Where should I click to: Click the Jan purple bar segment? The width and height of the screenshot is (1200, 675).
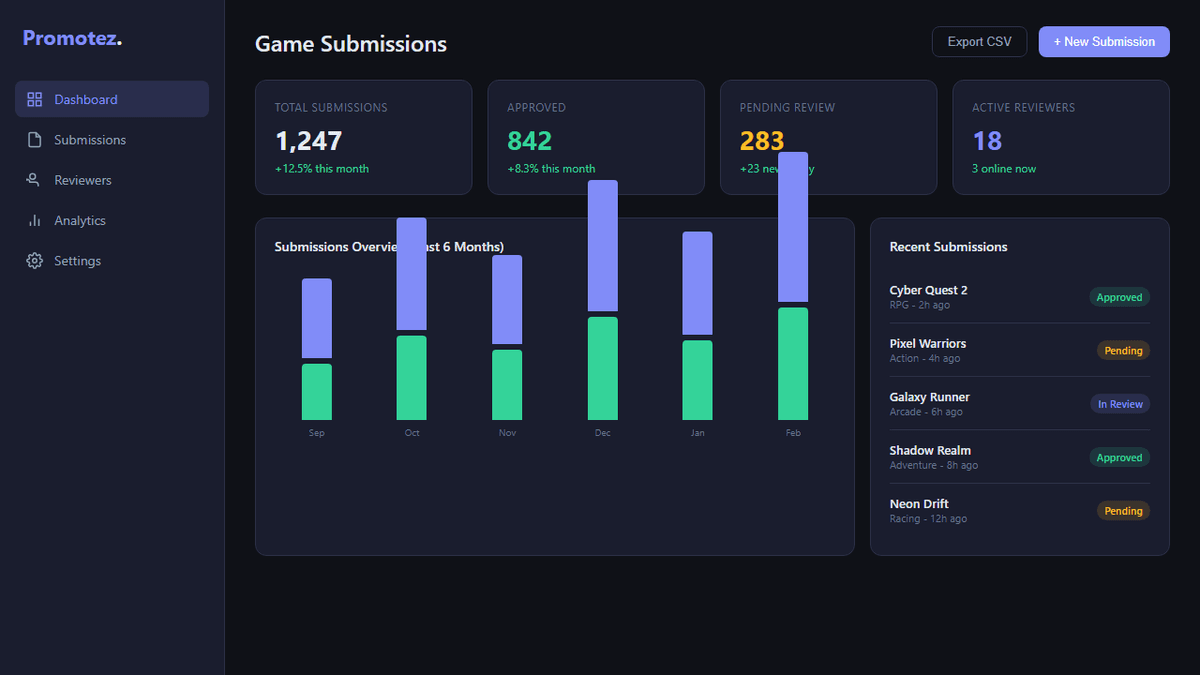tap(698, 283)
